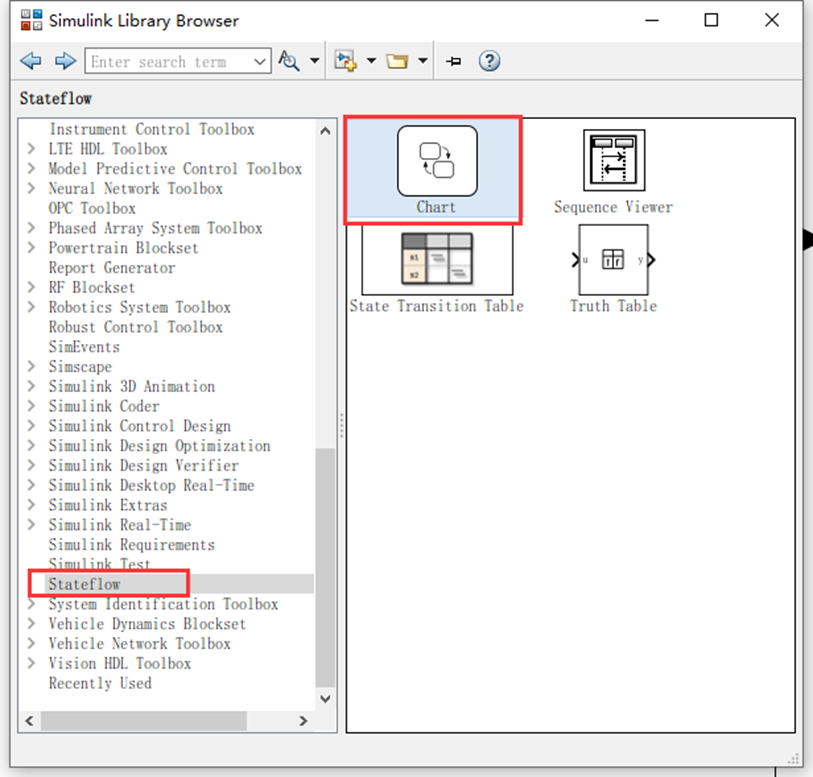Click the new model icon
The width and height of the screenshot is (813, 777).
click(345, 61)
